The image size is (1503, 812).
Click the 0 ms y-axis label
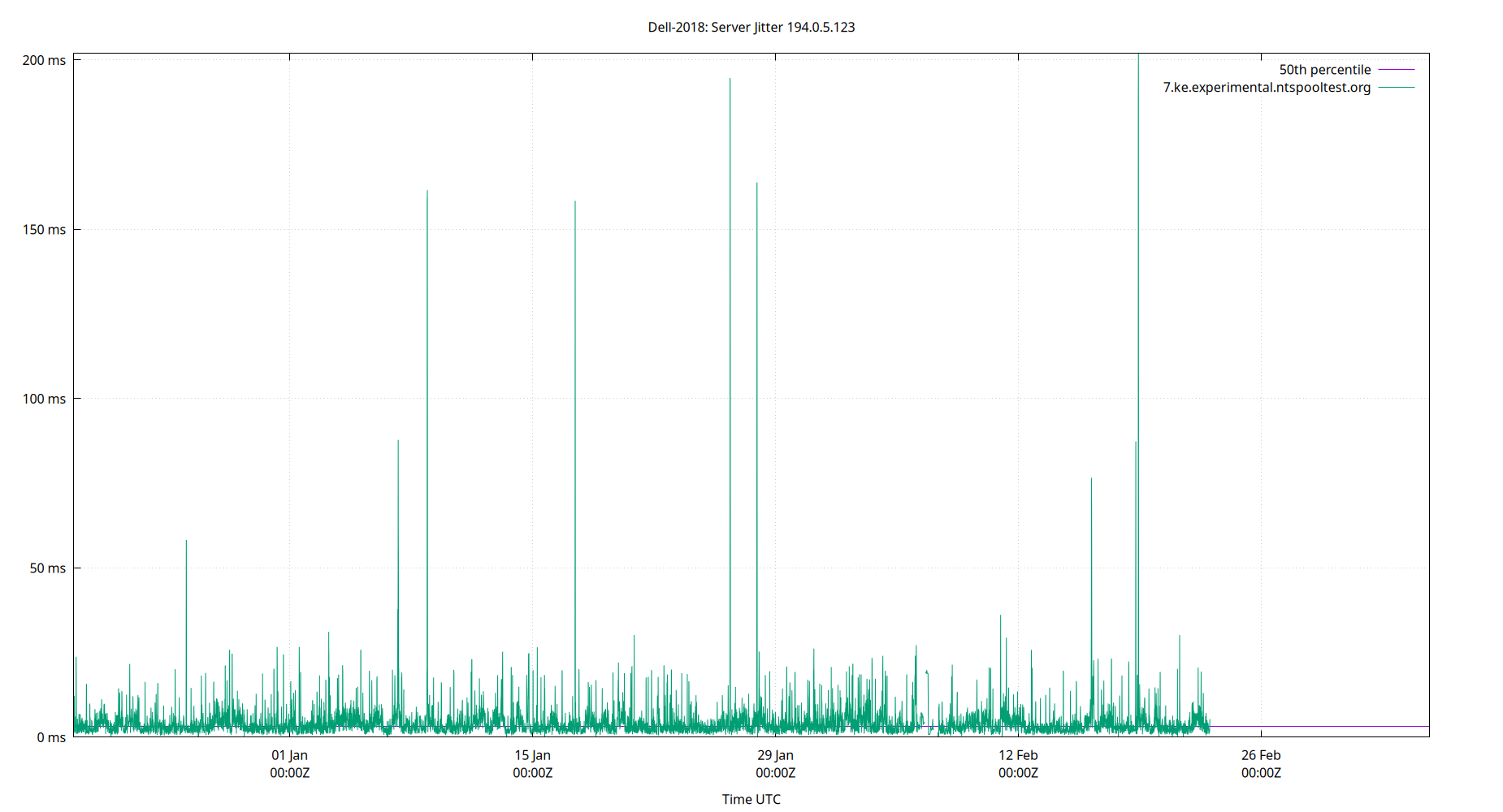[50, 737]
